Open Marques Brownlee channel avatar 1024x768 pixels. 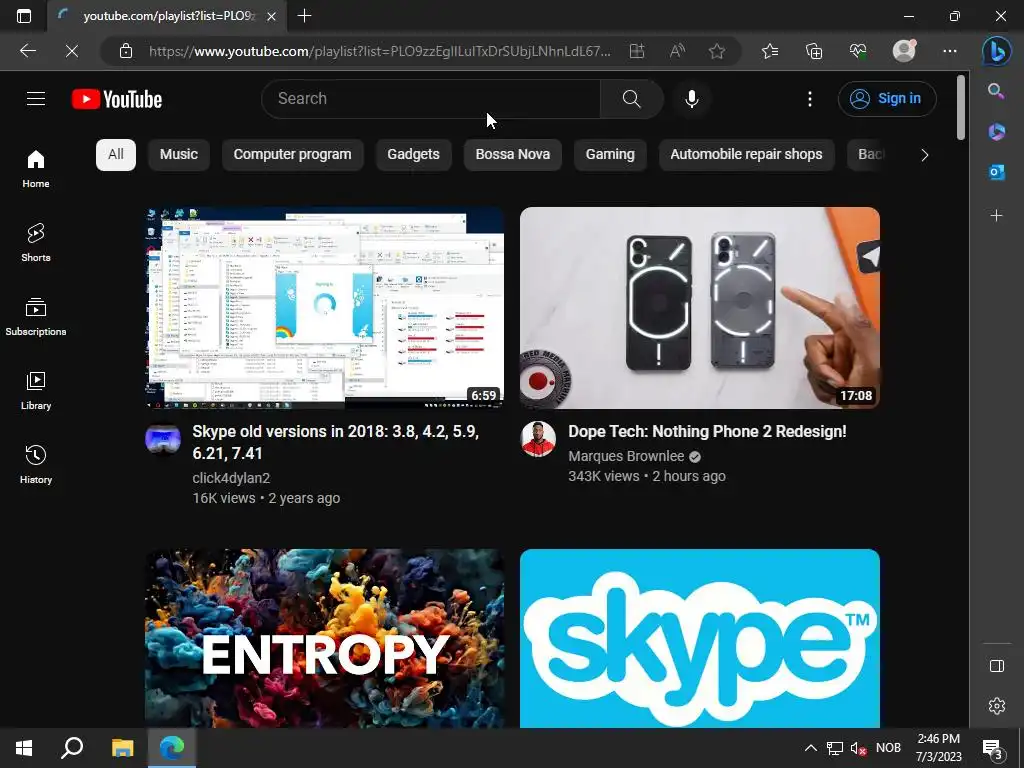[538, 439]
